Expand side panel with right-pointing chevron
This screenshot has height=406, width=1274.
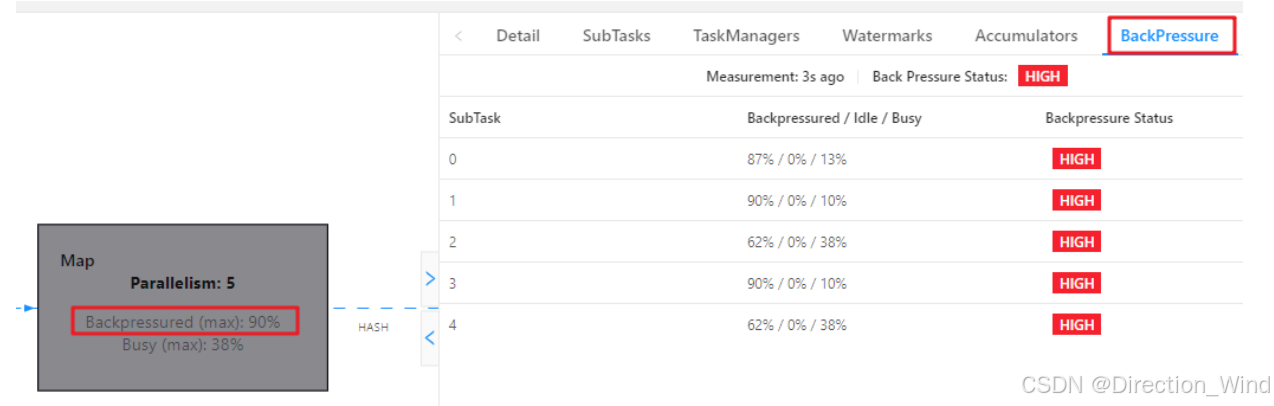[x=430, y=279]
